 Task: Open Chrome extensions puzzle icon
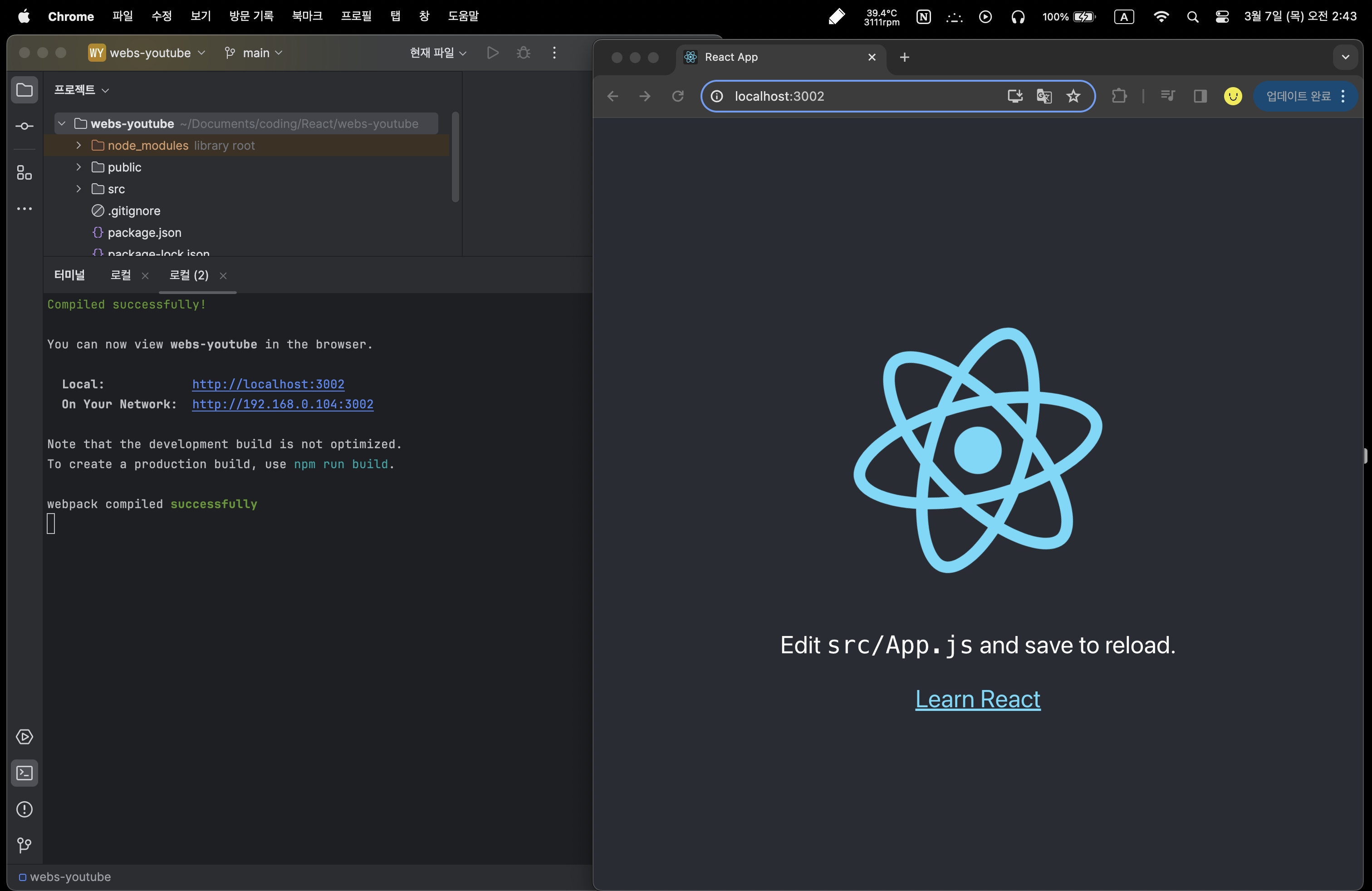pos(1119,96)
